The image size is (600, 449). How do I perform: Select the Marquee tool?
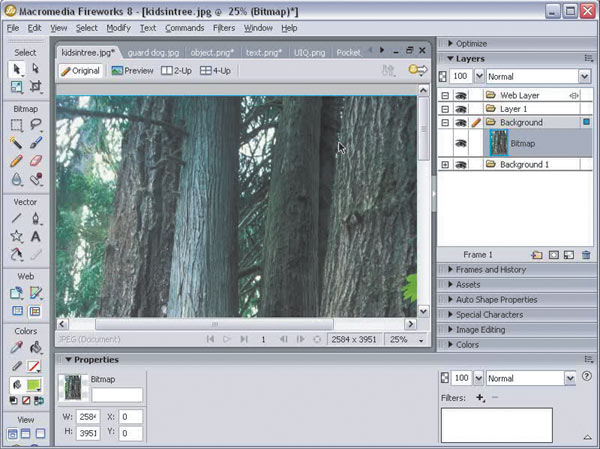(16, 124)
